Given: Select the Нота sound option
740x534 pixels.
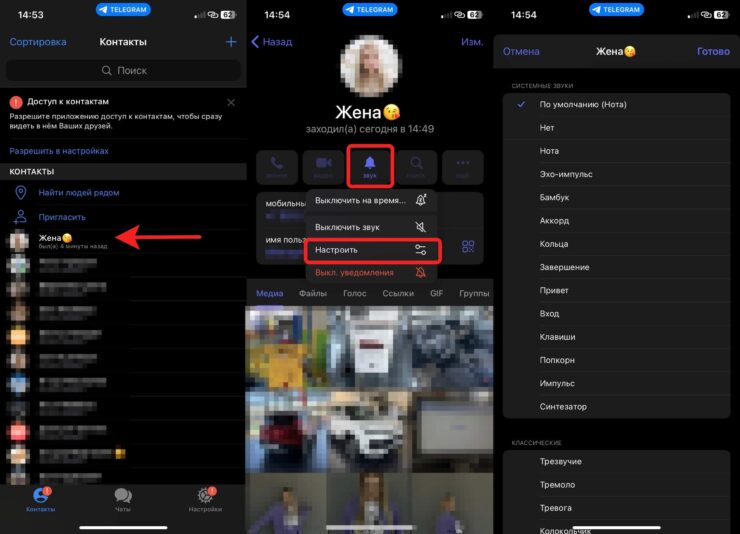Looking at the screenshot, I should click(552, 151).
